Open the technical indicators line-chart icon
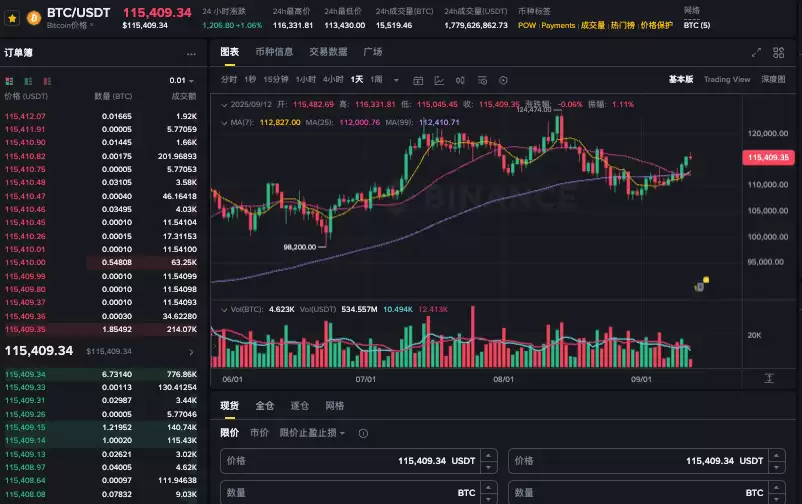Viewport: 802px width, 504px height. coord(439,80)
